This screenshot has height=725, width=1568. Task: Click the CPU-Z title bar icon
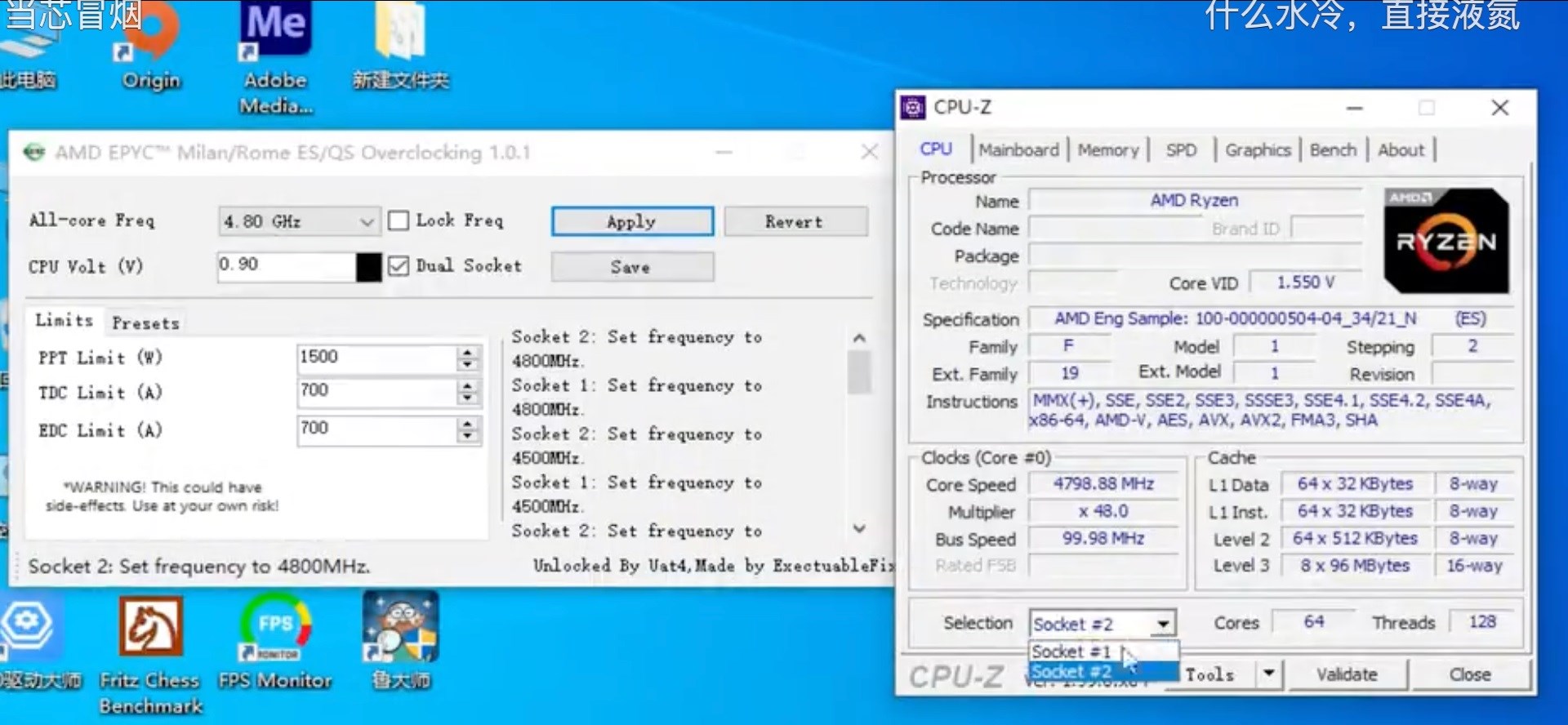click(913, 107)
